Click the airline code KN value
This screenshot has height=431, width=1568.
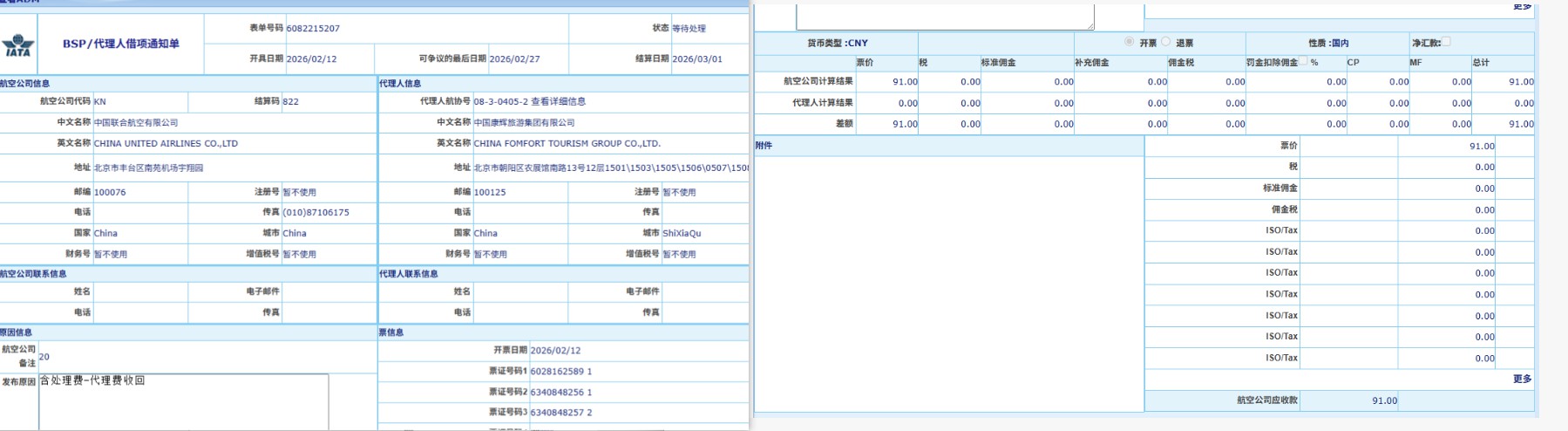[x=100, y=102]
